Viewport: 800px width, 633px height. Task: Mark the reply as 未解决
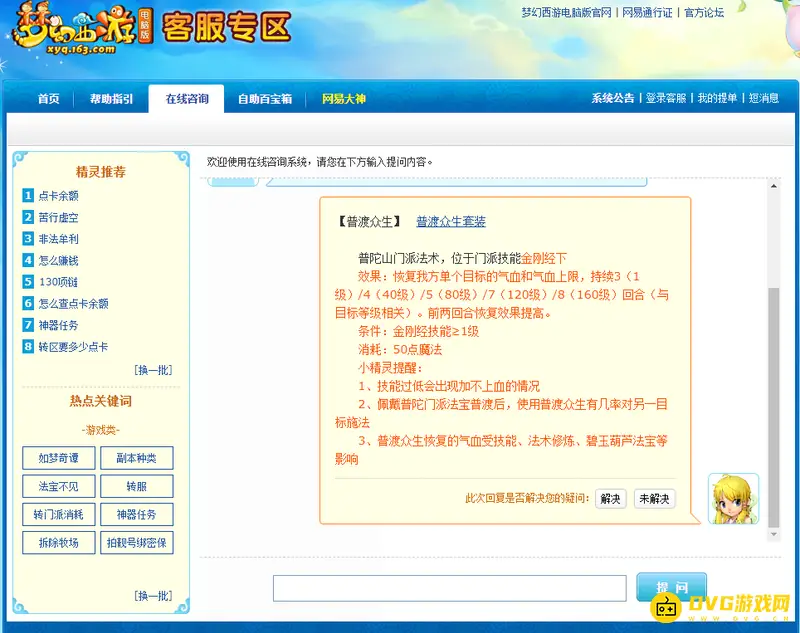(x=655, y=498)
